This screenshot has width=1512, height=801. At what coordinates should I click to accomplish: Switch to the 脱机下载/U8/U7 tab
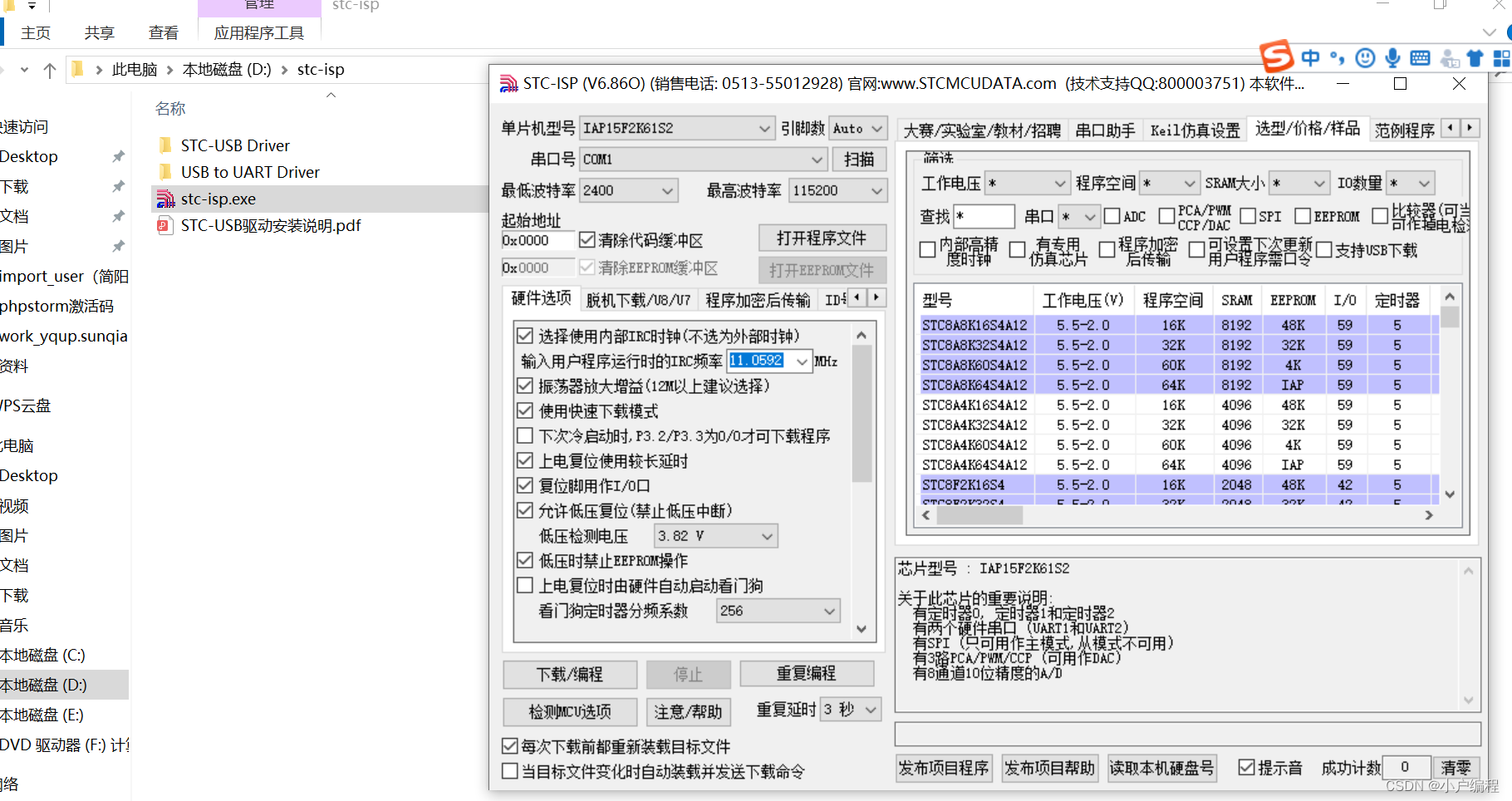point(639,297)
